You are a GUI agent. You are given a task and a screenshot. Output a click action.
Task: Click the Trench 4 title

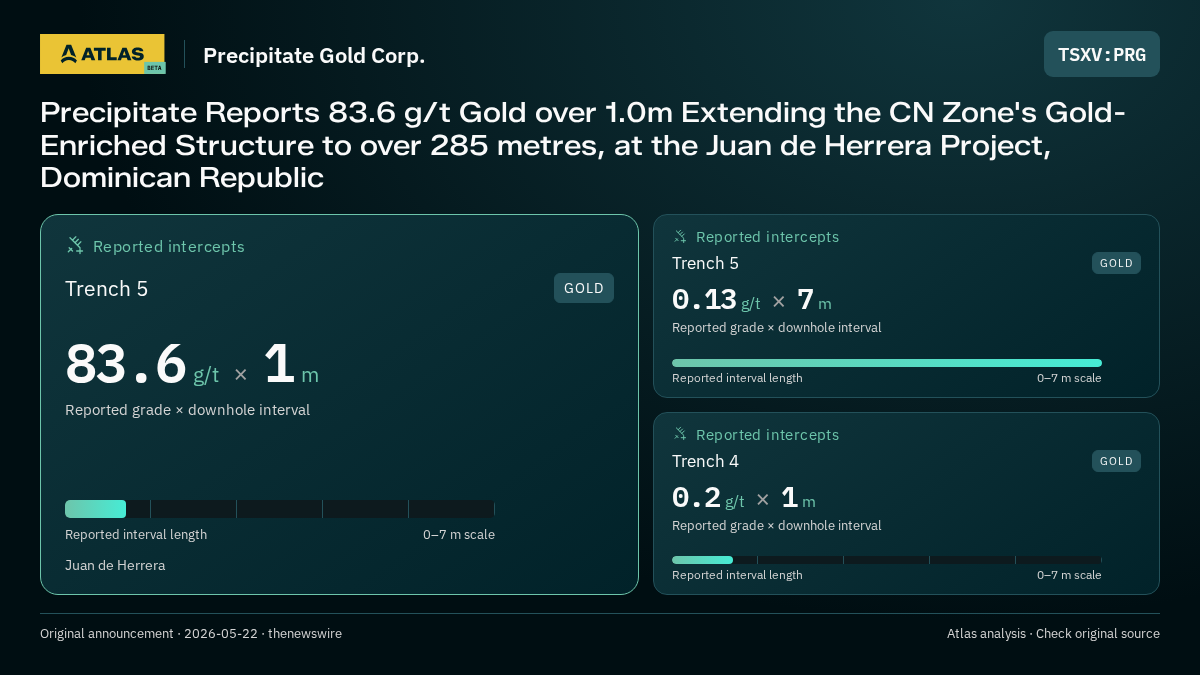pos(705,461)
